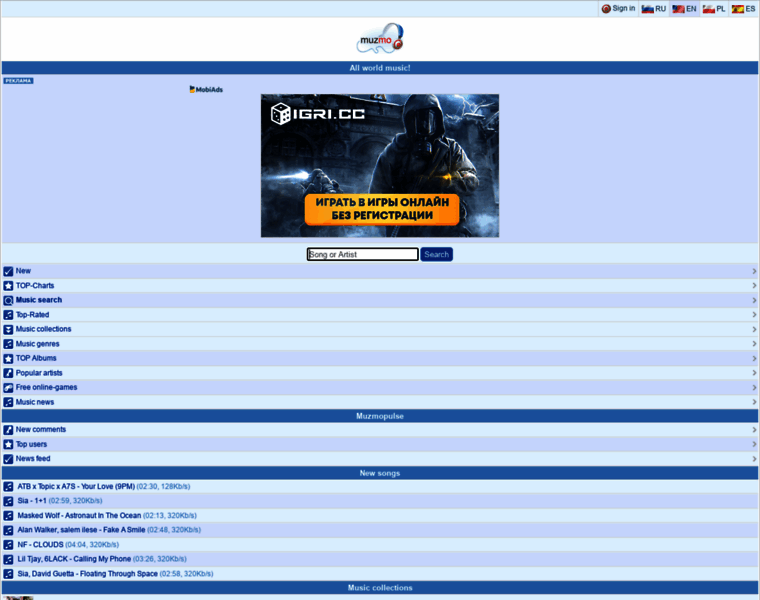
Task: Click the Sign in icon
Action: point(606,9)
